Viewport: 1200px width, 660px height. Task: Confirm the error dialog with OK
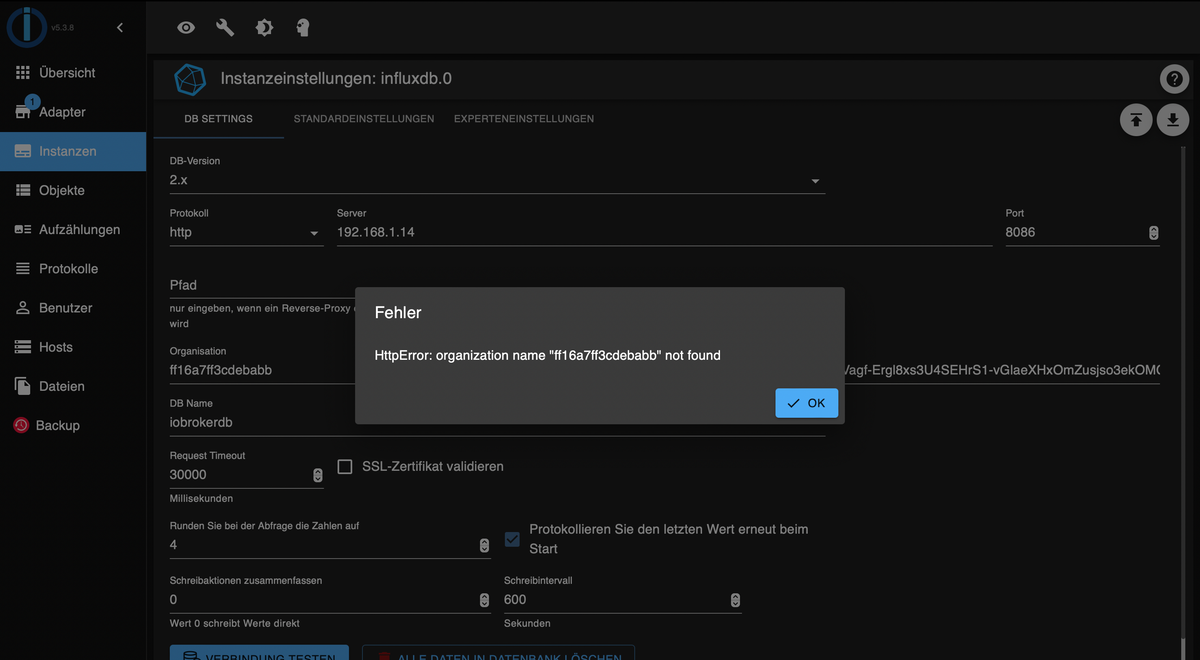click(x=806, y=403)
